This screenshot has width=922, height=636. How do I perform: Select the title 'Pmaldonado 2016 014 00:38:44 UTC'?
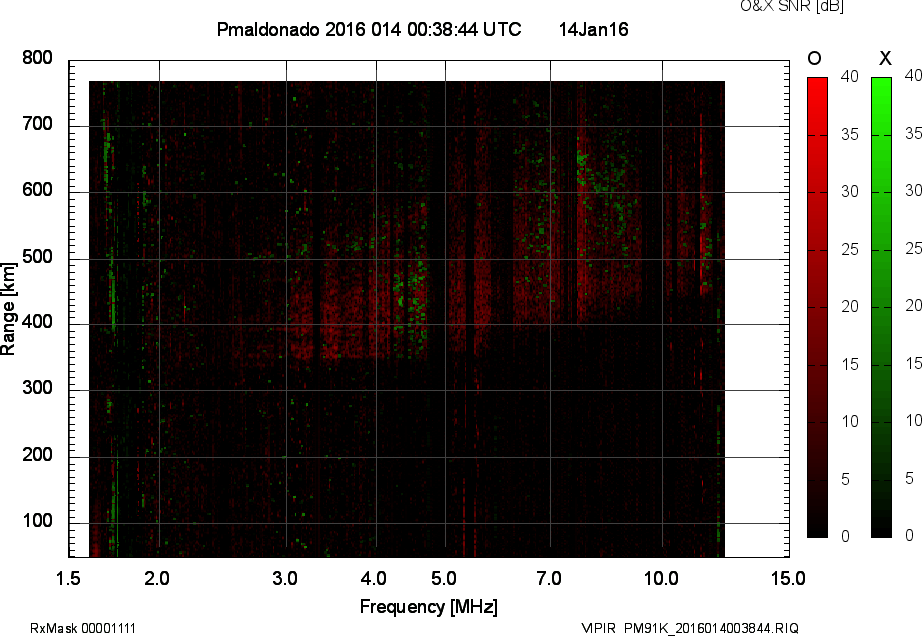(369, 29)
